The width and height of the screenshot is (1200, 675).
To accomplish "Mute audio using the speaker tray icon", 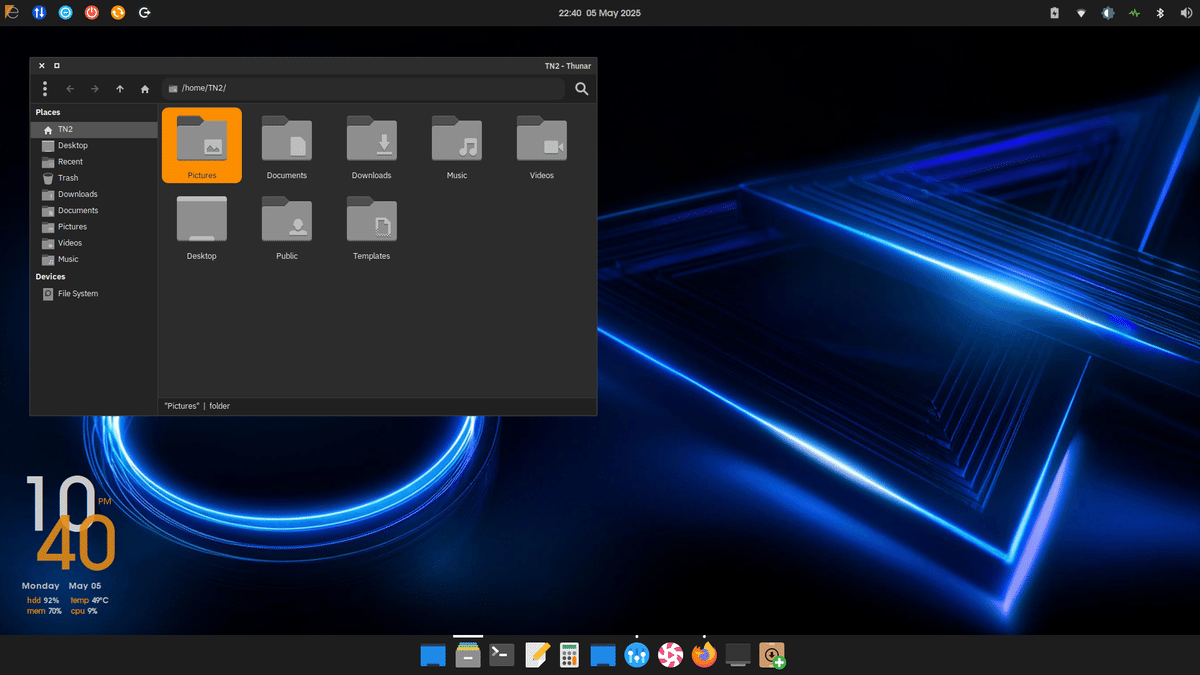I will point(1186,13).
